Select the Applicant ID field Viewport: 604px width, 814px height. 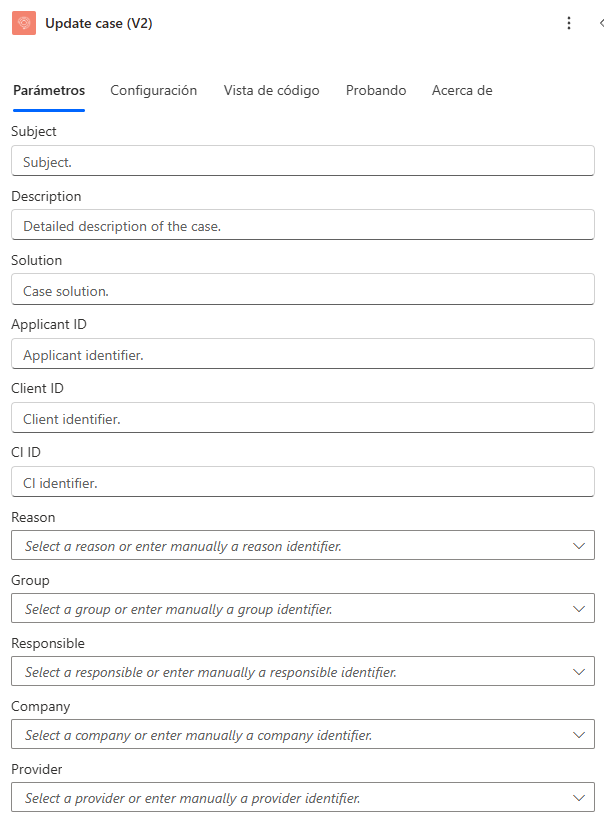302,354
